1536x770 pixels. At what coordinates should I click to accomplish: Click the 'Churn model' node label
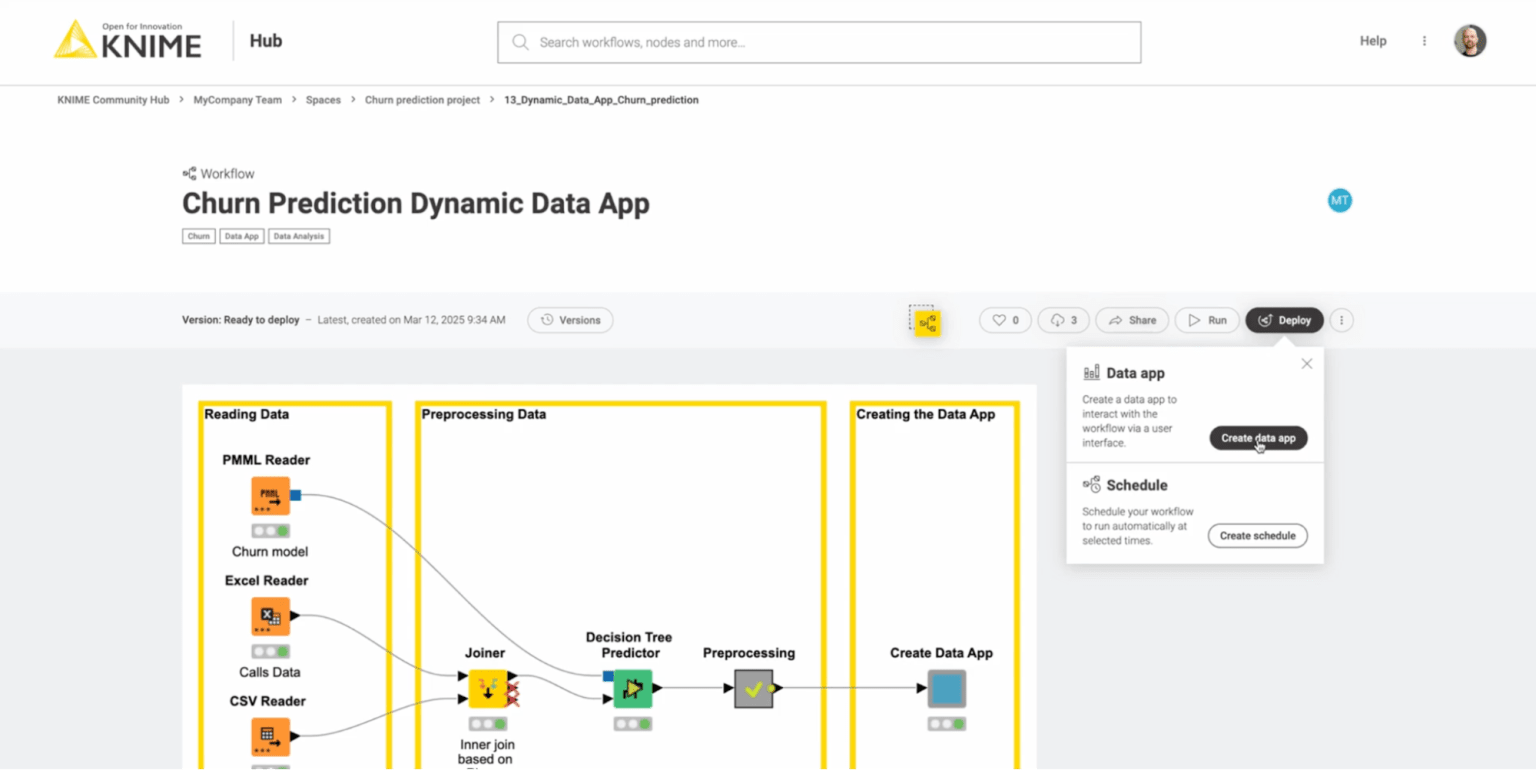270,552
